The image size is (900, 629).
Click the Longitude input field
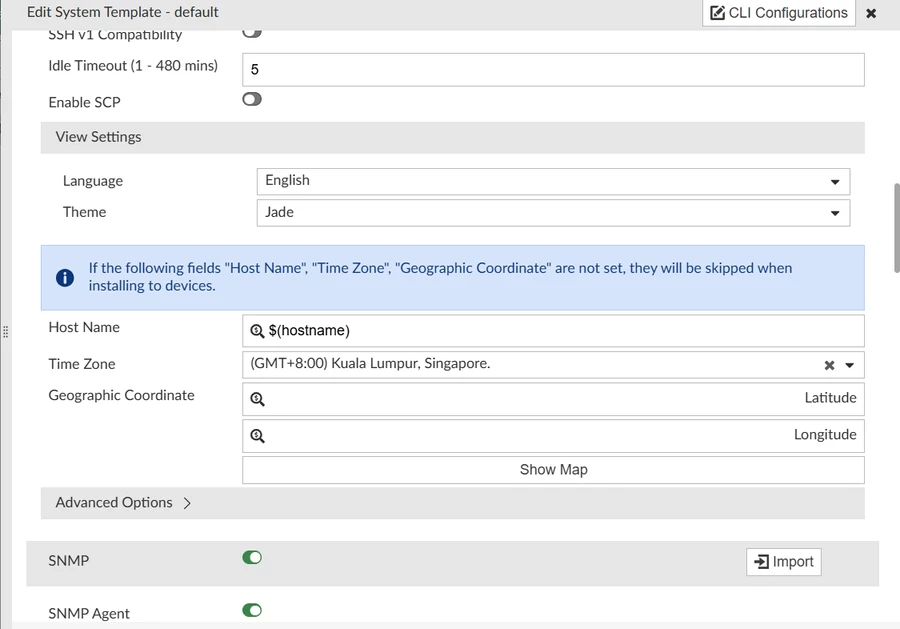[x=553, y=436]
